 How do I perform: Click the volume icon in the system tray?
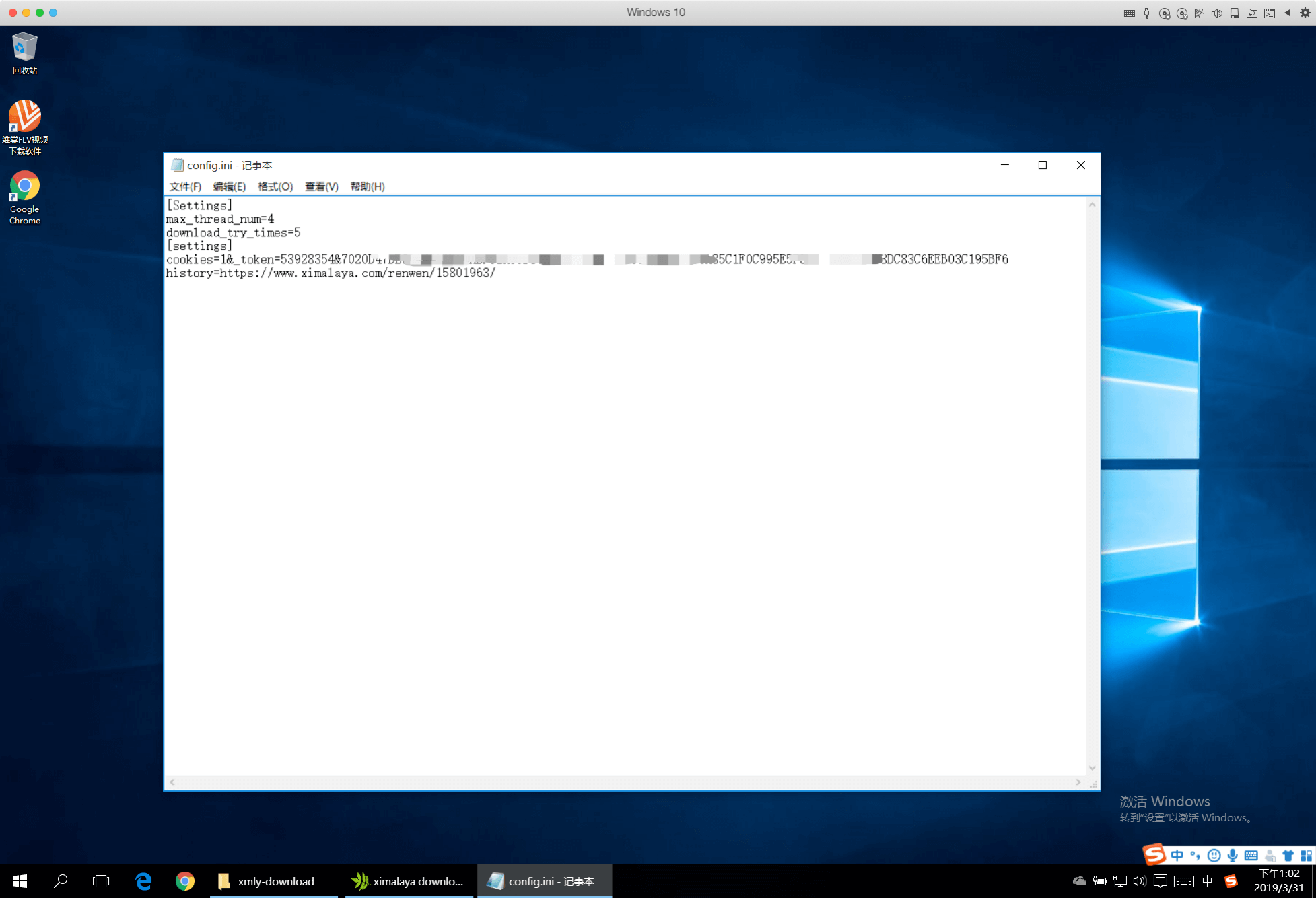[x=1139, y=881]
